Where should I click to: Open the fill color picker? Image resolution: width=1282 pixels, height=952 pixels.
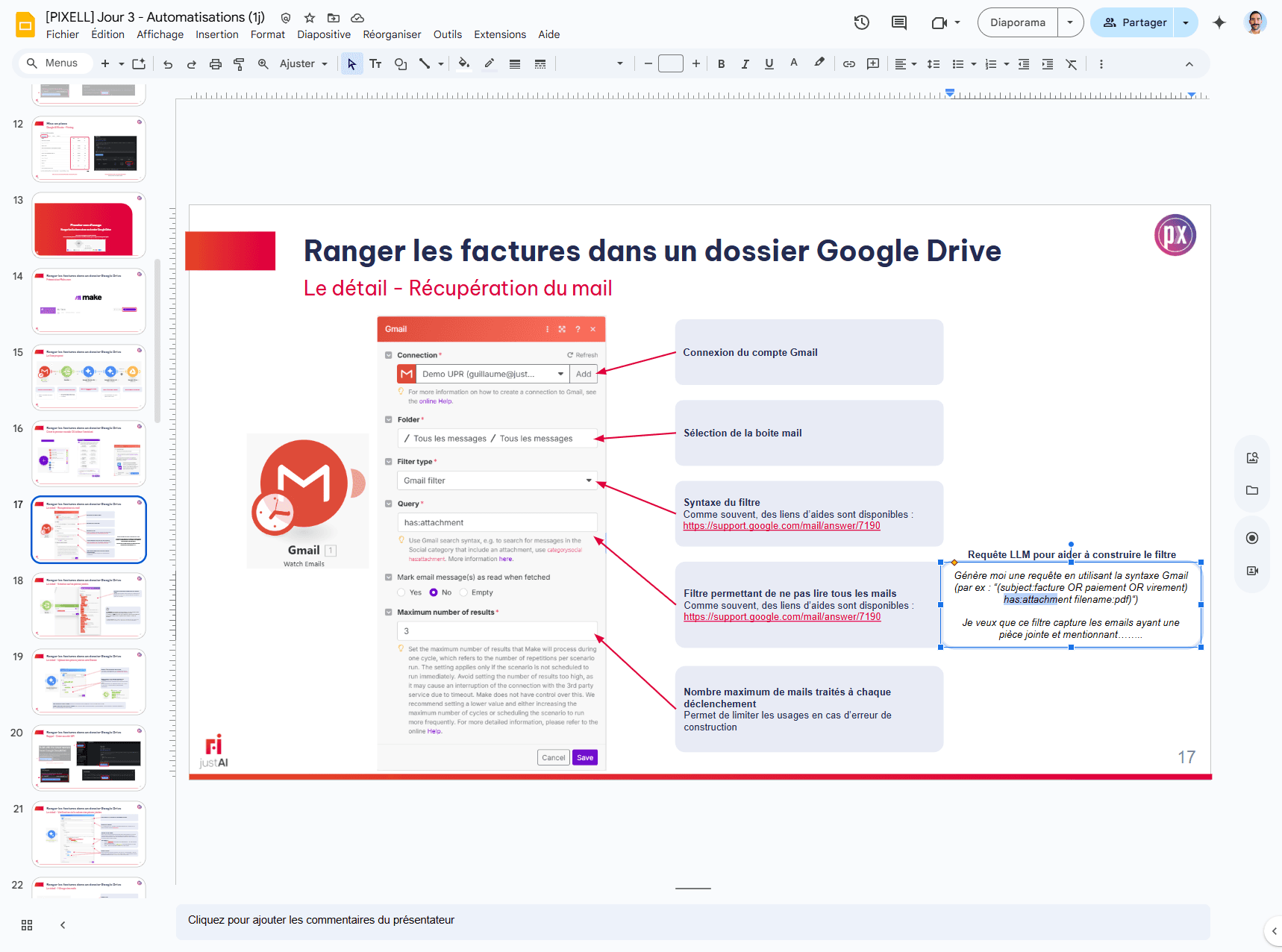click(464, 64)
